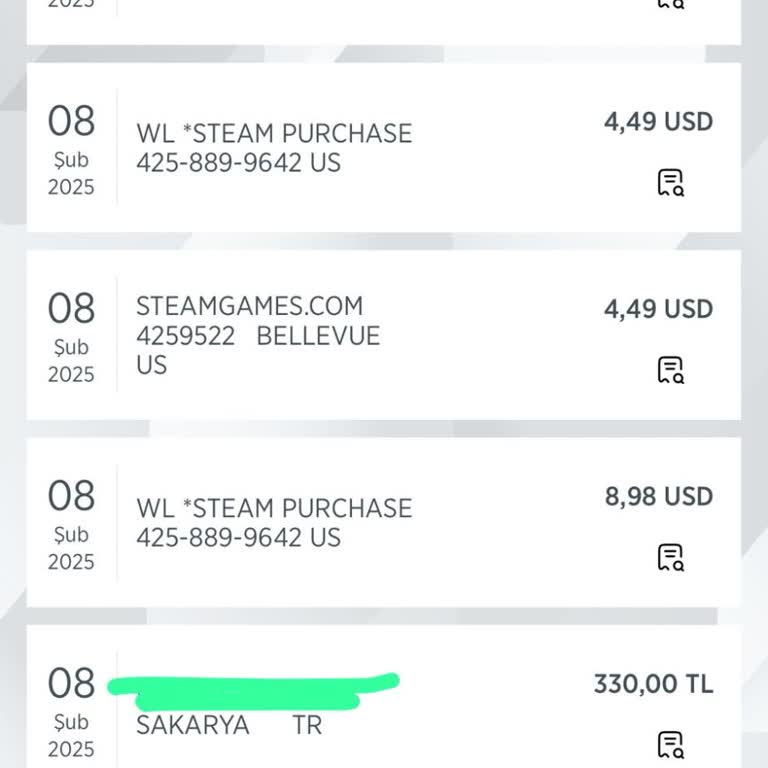
Task: Open WL *STEAM PURCHASE entry costing 8,98 USD
Action: coord(274,508)
